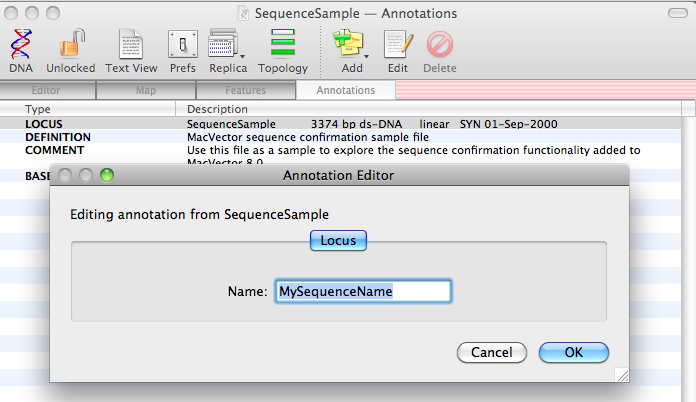696x402 pixels.
Task: Toggle the Unlocked padlock icon
Action: [x=70, y=44]
